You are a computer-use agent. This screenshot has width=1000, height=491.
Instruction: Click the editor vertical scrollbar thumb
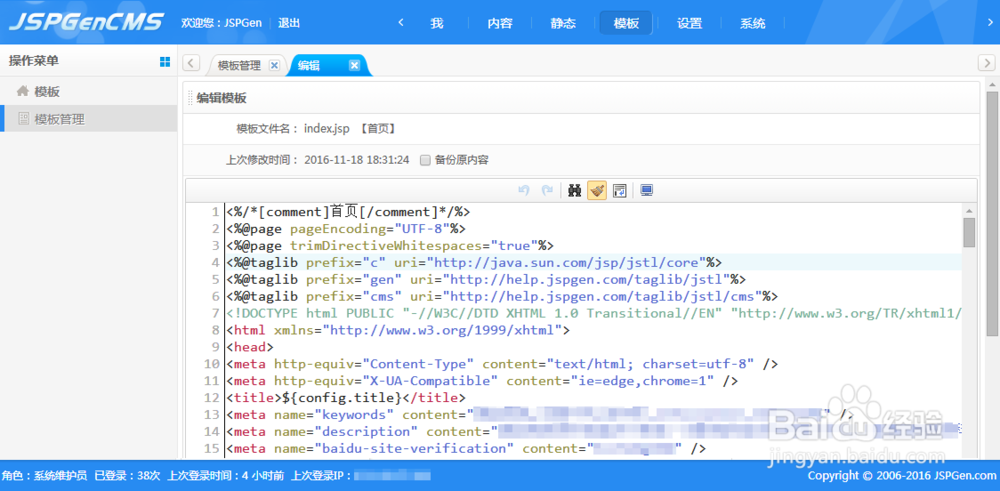(969, 232)
